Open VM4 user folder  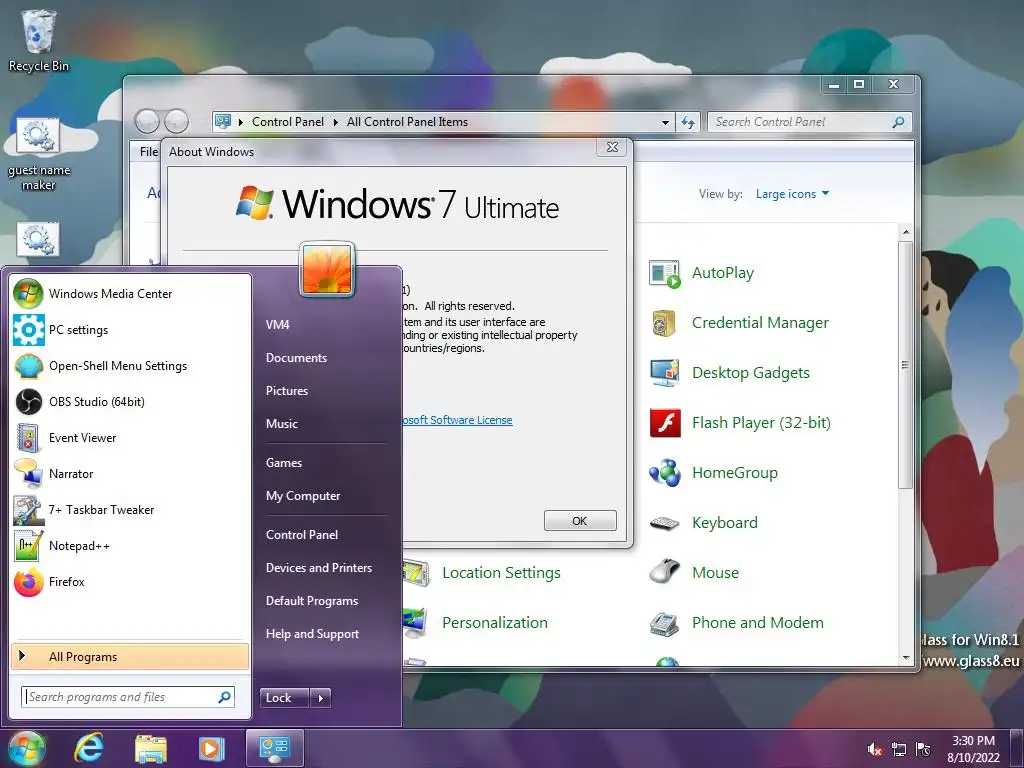(x=278, y=325)
